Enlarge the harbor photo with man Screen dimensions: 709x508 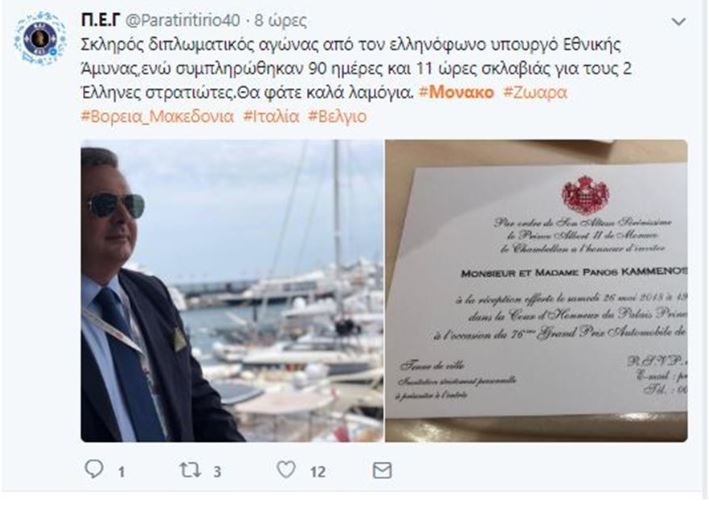(232, 291)
